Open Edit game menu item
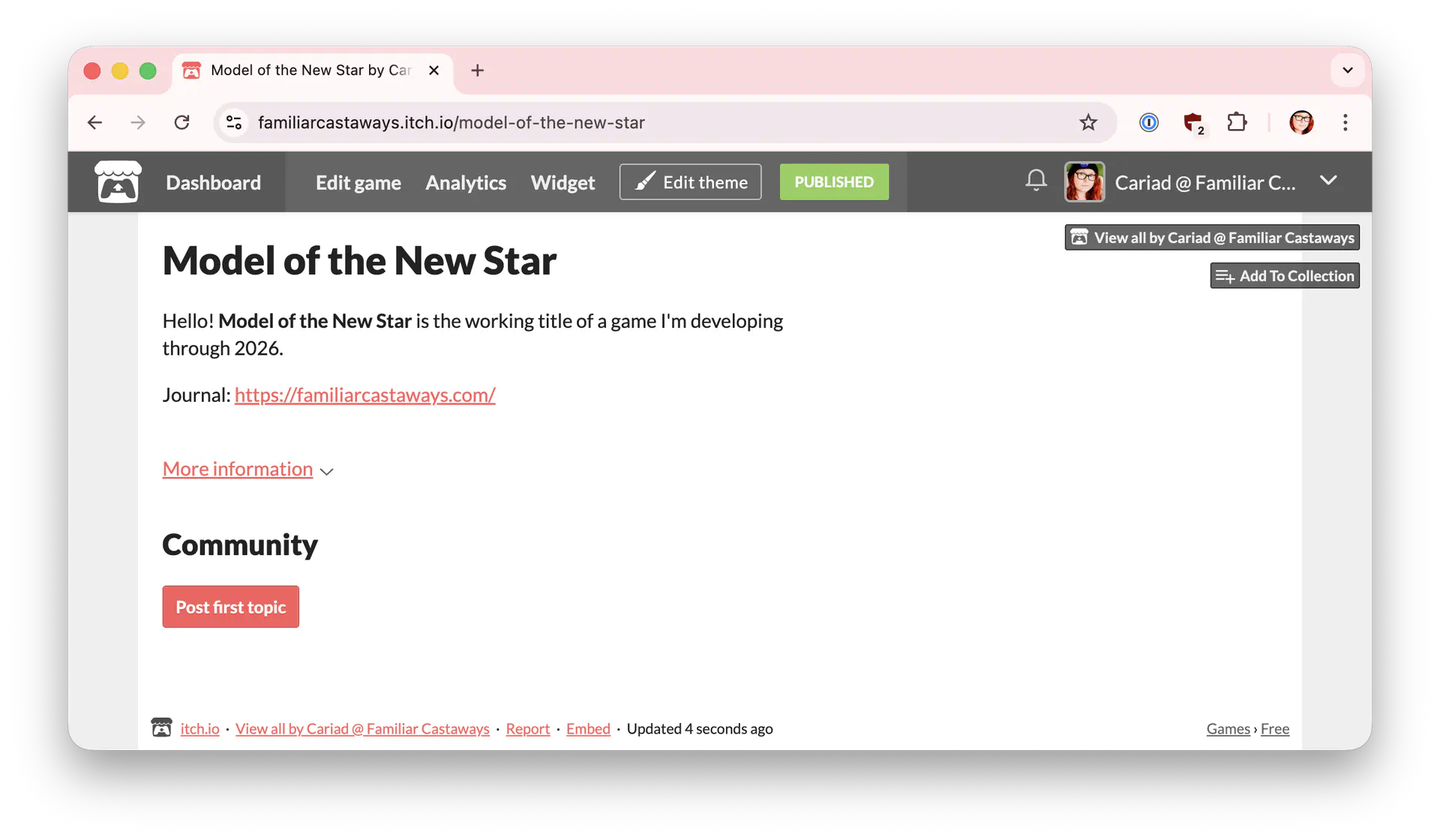 click(x=358, y=182)
